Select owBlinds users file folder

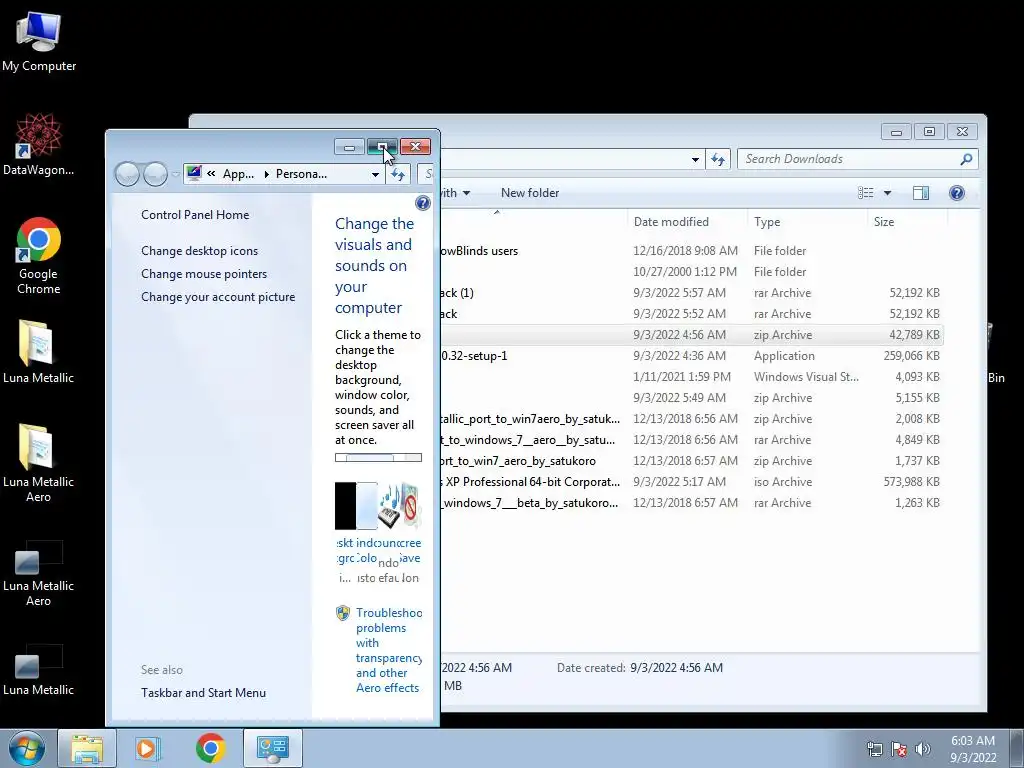click(691, 251)
